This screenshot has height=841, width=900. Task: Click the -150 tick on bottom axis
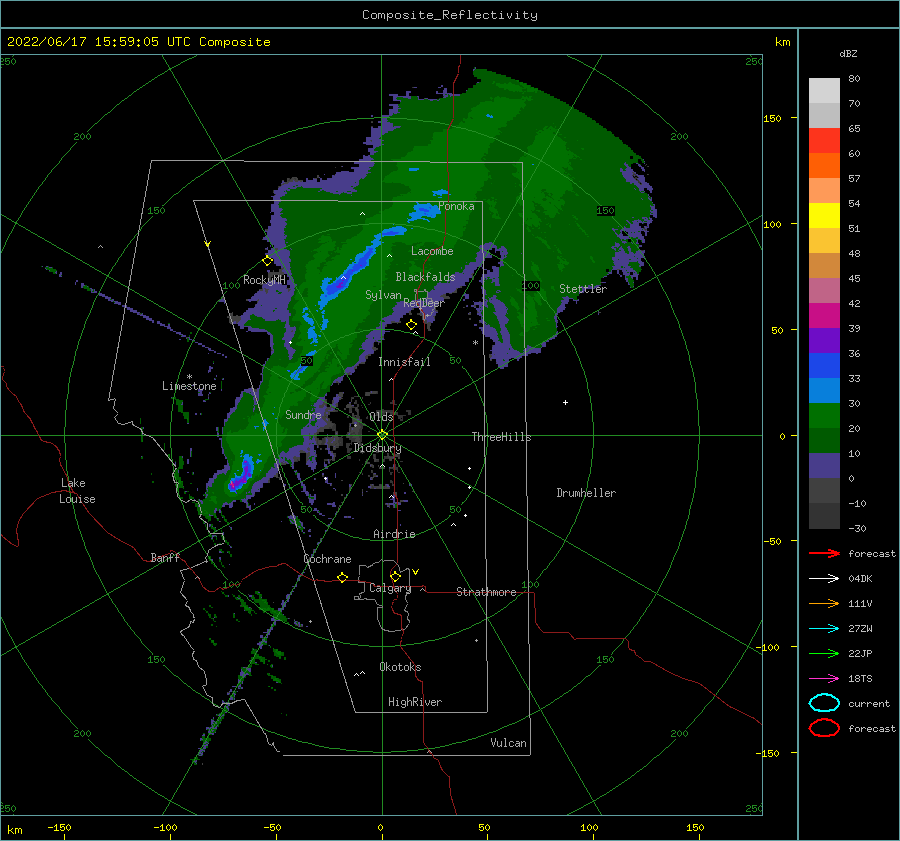click(x=59, y=827)
